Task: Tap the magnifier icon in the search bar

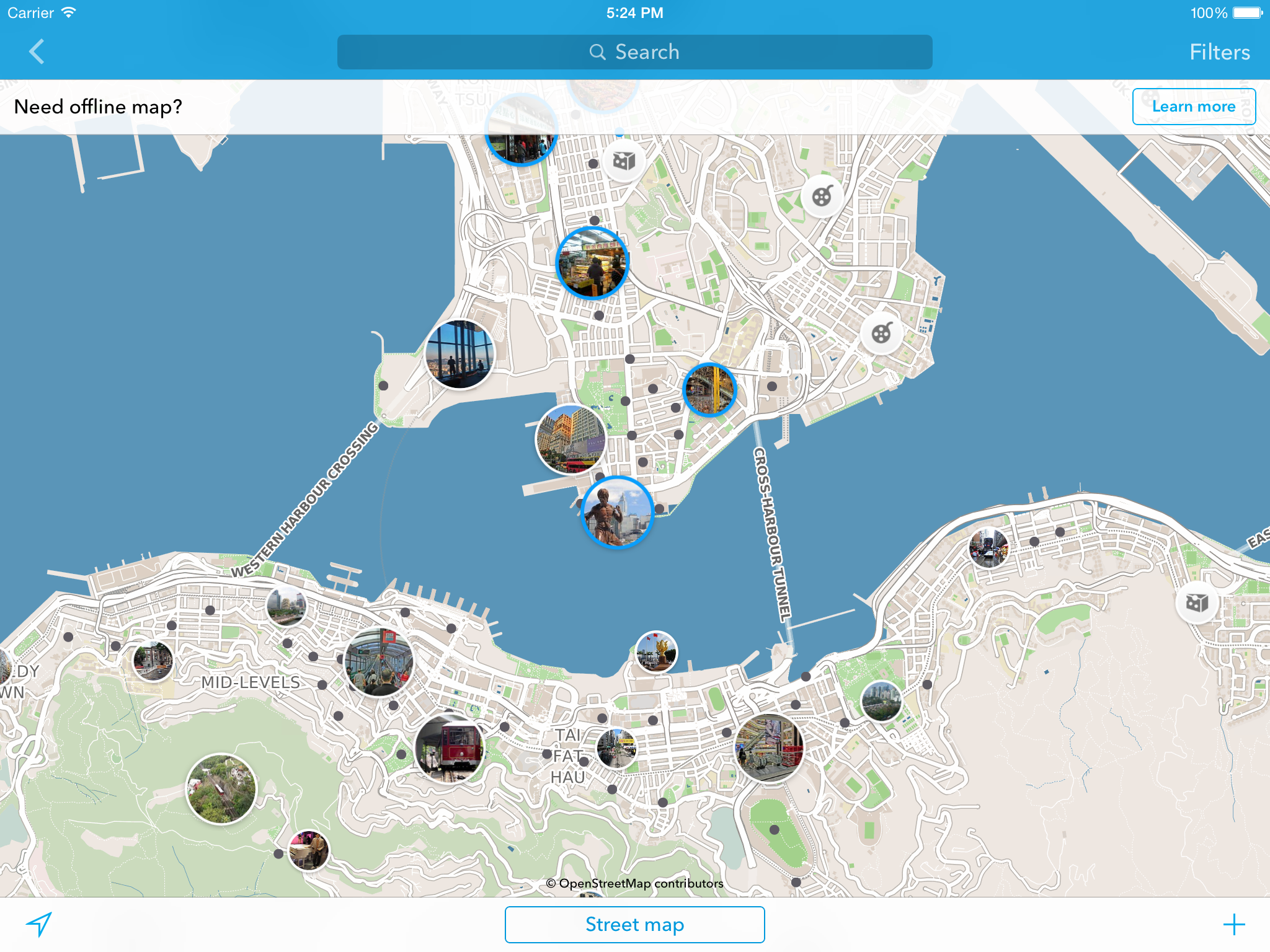Action: coord(597,52)
